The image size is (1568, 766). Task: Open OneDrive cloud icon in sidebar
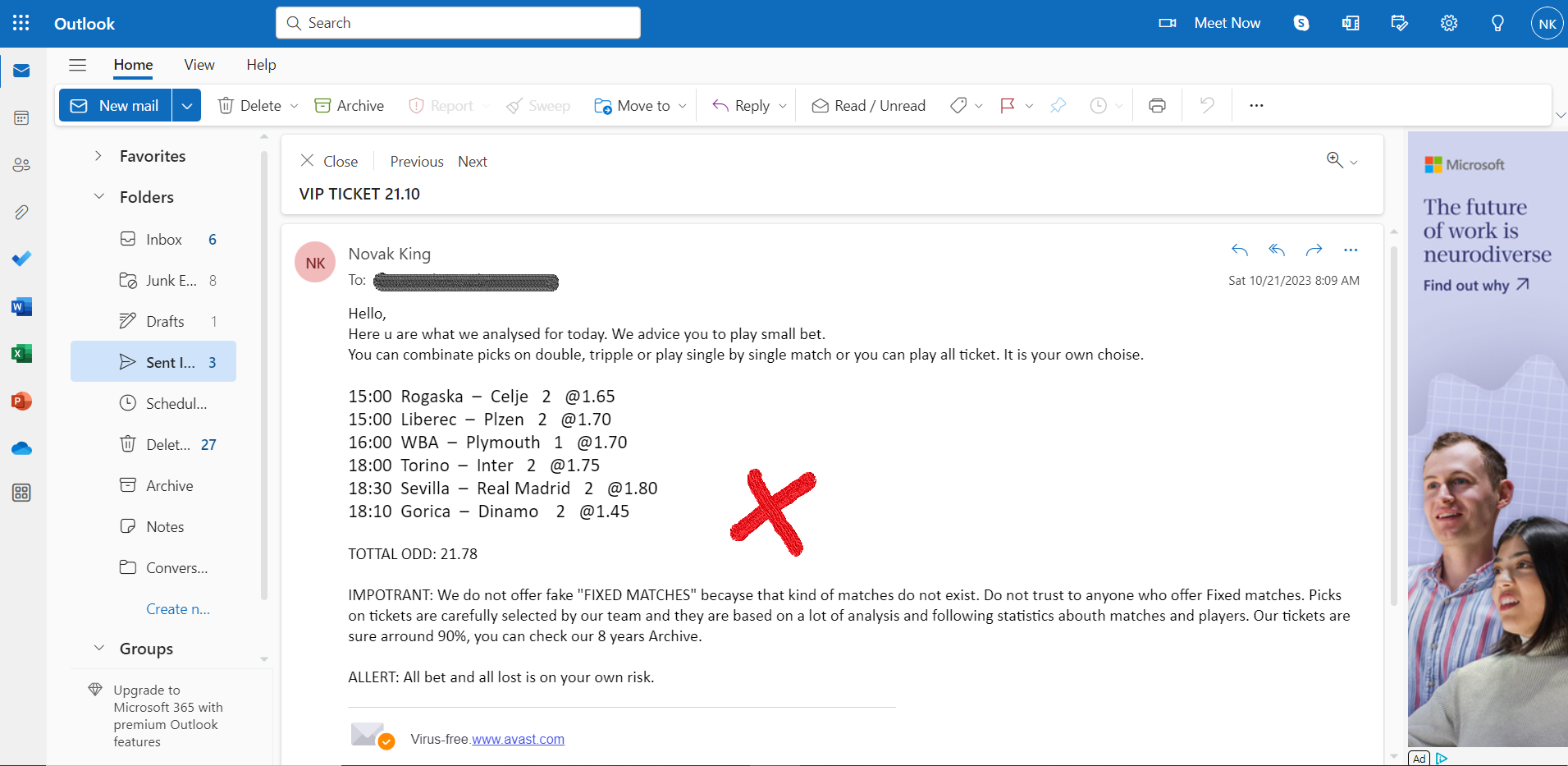pos(22,448)
